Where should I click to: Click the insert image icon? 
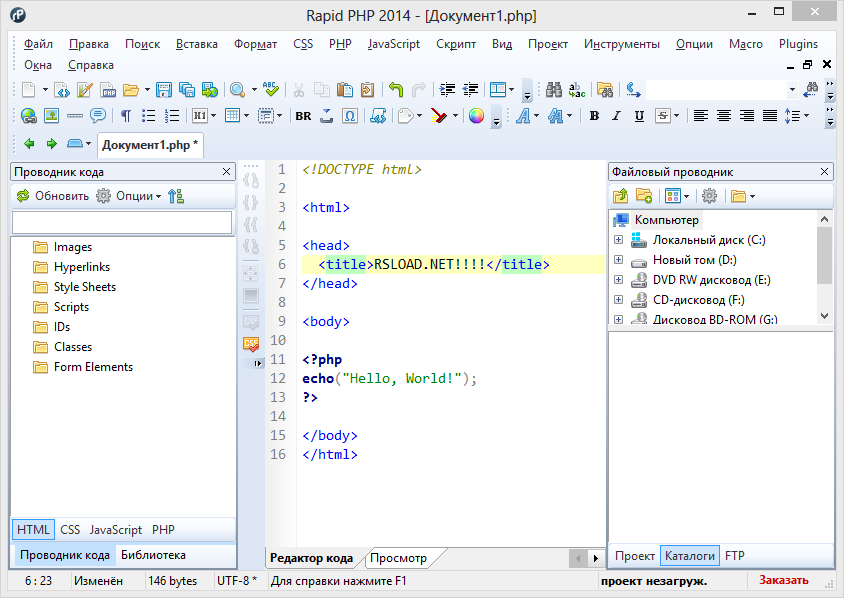click(x=51, y=116)
